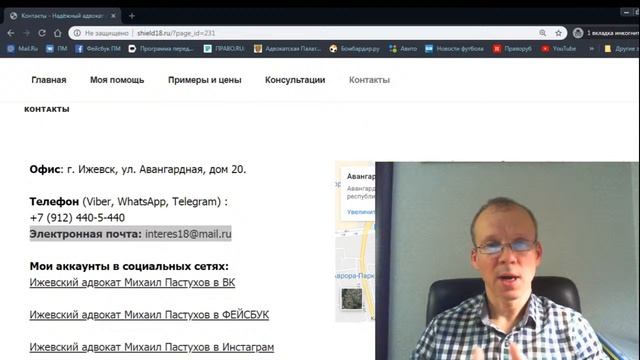Viewport: 640px width, 360px height.
Task: Minimize the browser window
Action: pyautogui.click(x=626, y=12)
